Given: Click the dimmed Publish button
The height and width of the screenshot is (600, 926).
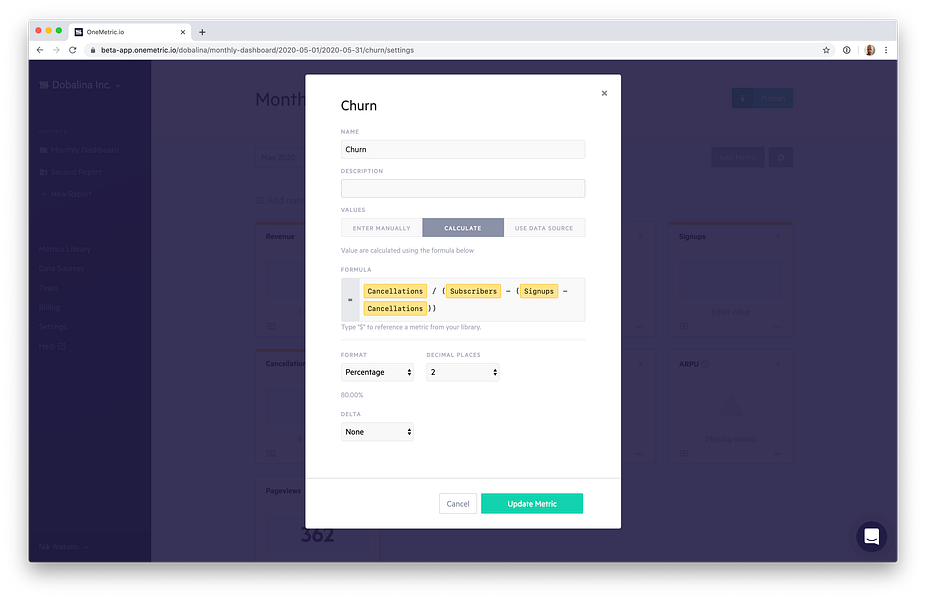Looking at the screenshot, I should (762, 98).
